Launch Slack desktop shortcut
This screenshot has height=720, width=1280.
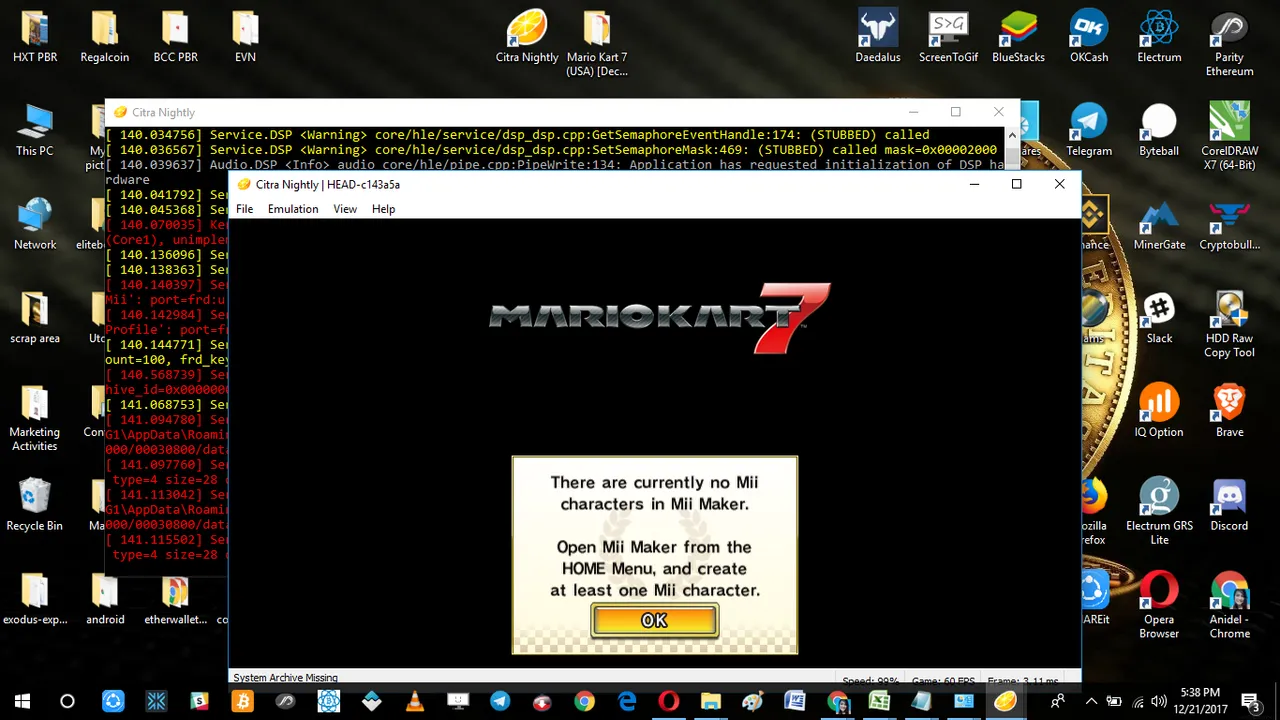point(1159,319)
